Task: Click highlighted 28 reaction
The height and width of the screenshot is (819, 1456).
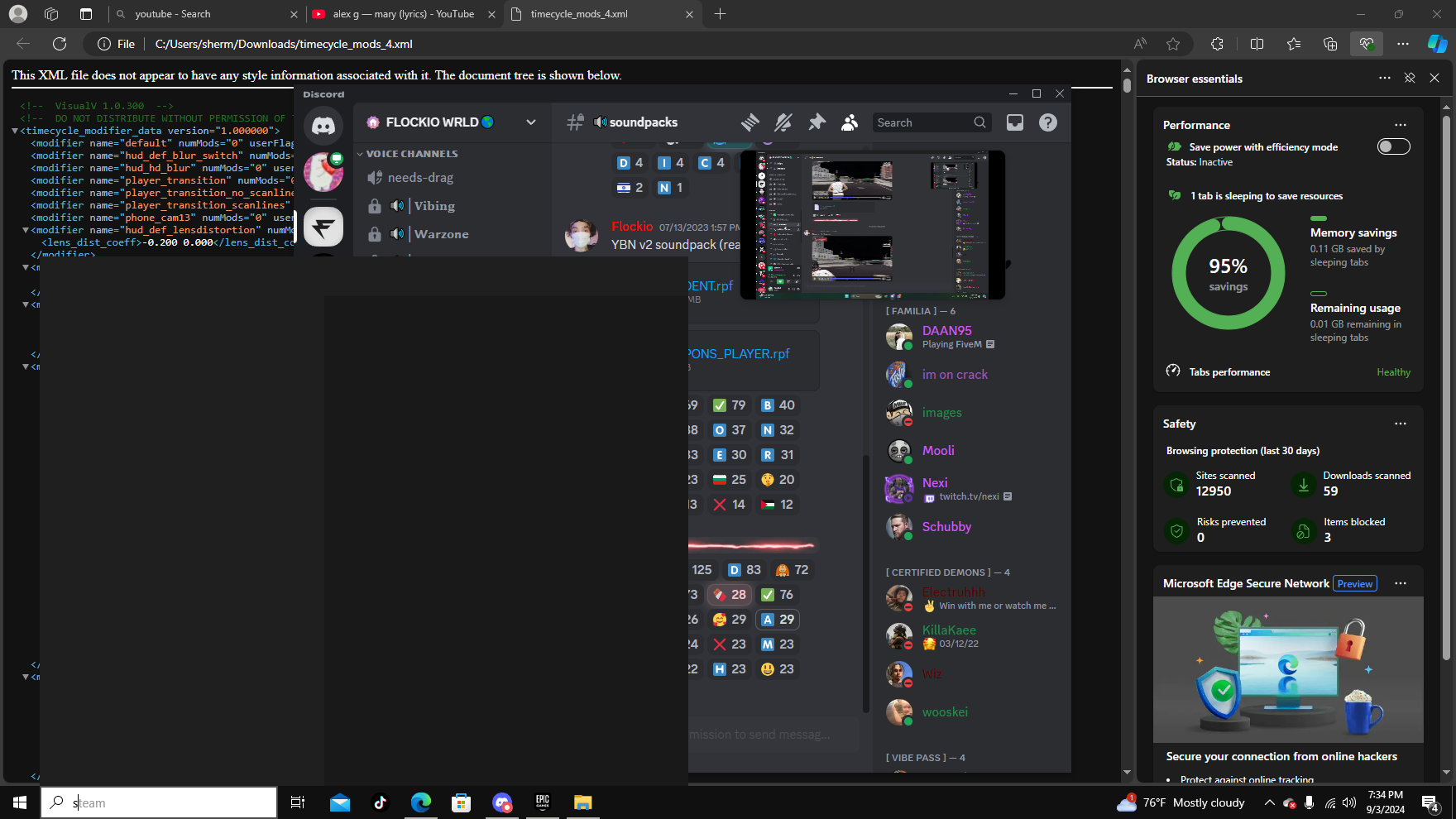Action: coord(730,595)
